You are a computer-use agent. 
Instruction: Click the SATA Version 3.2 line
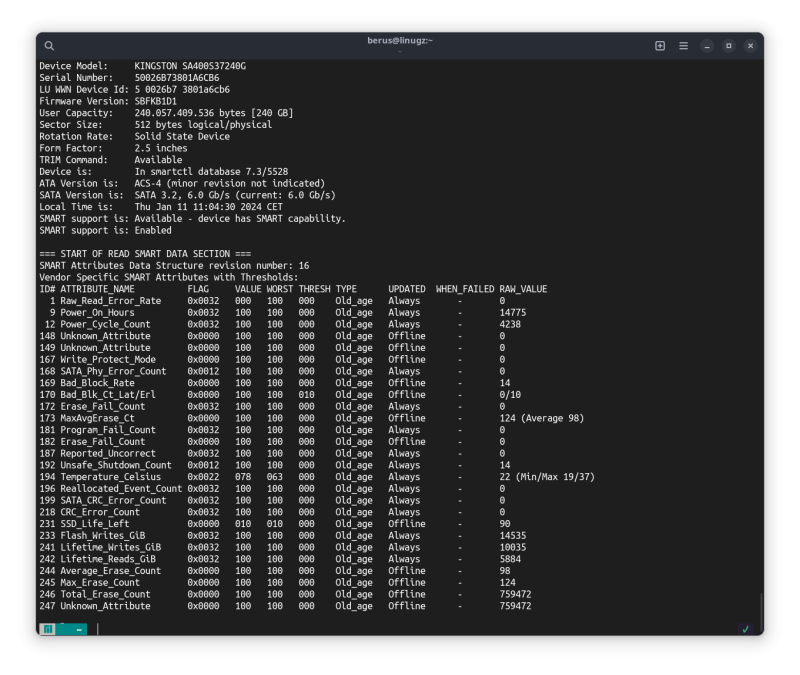tap(187, 195)
